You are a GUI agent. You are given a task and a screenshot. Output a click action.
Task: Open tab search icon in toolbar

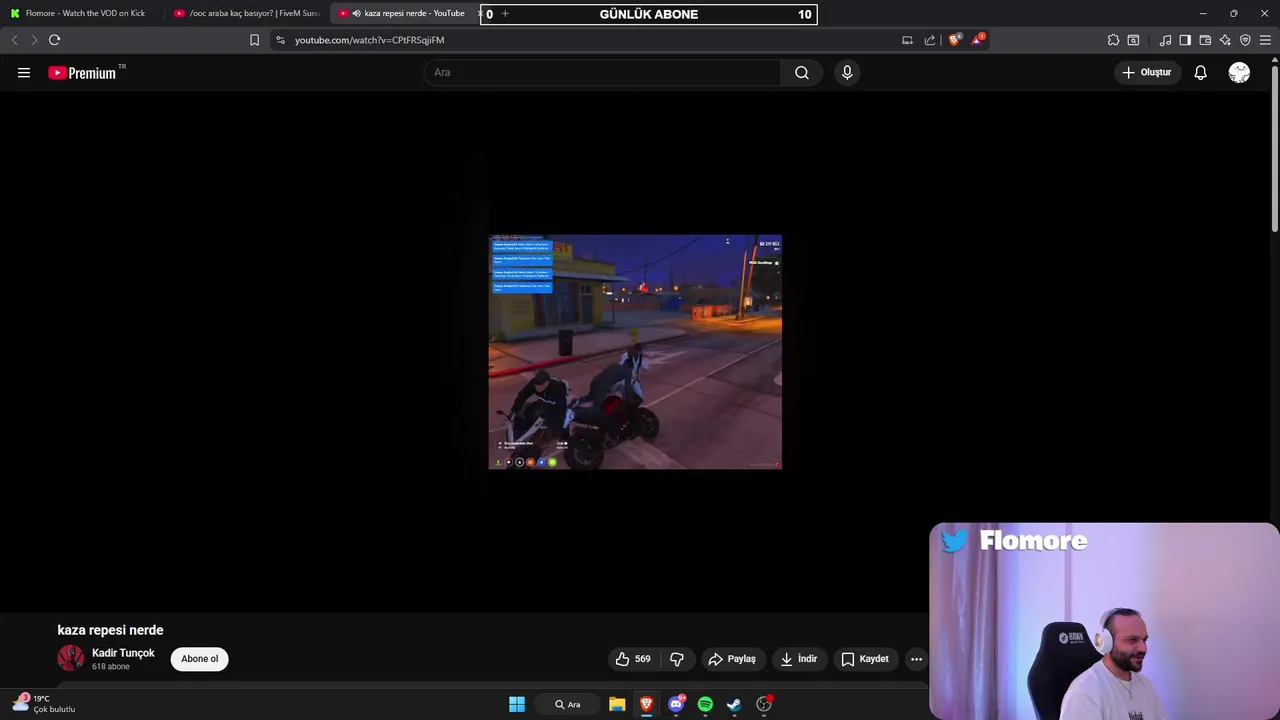coord(1133,40)
